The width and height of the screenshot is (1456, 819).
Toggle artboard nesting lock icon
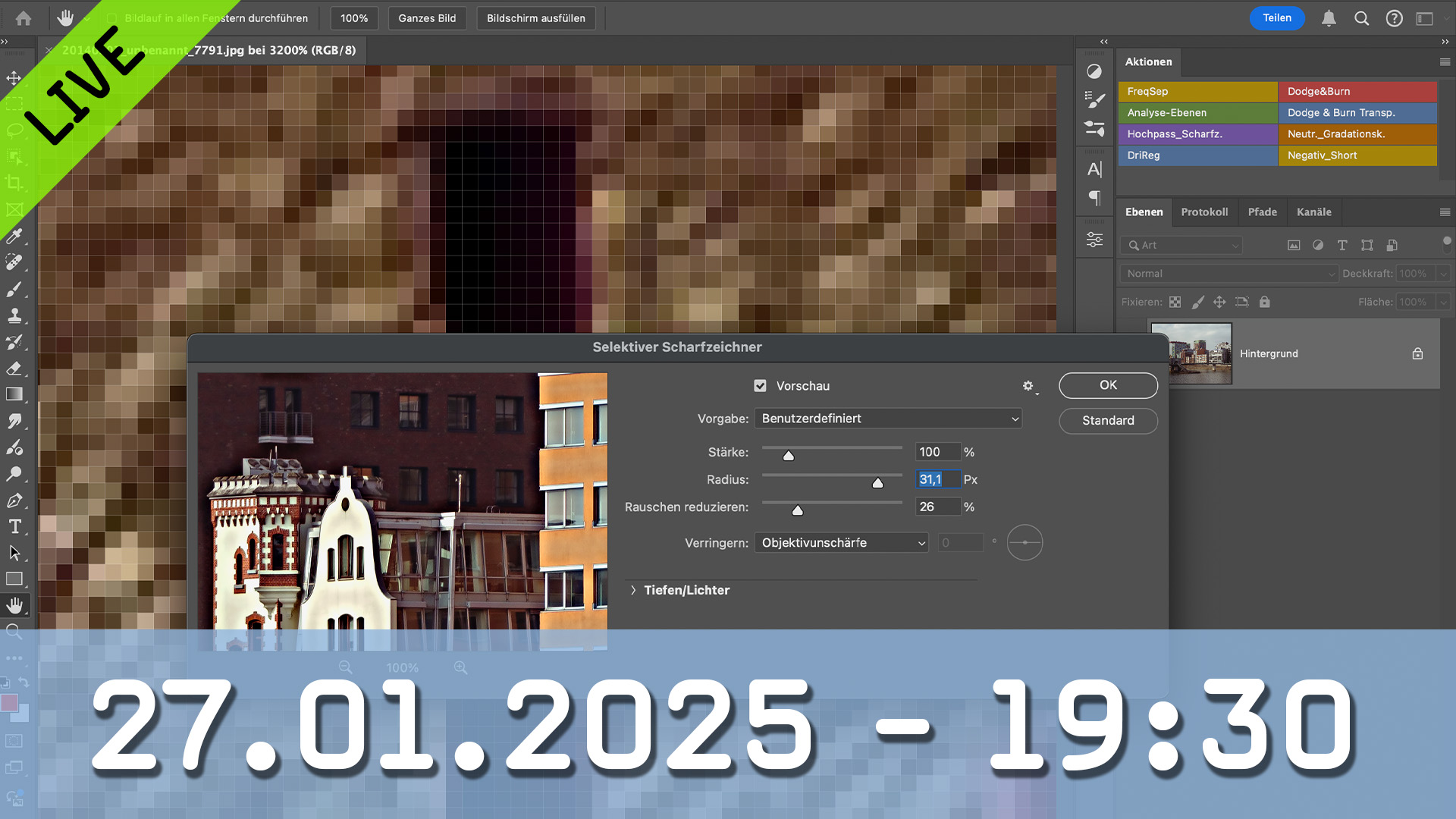tap(1241, 302)
